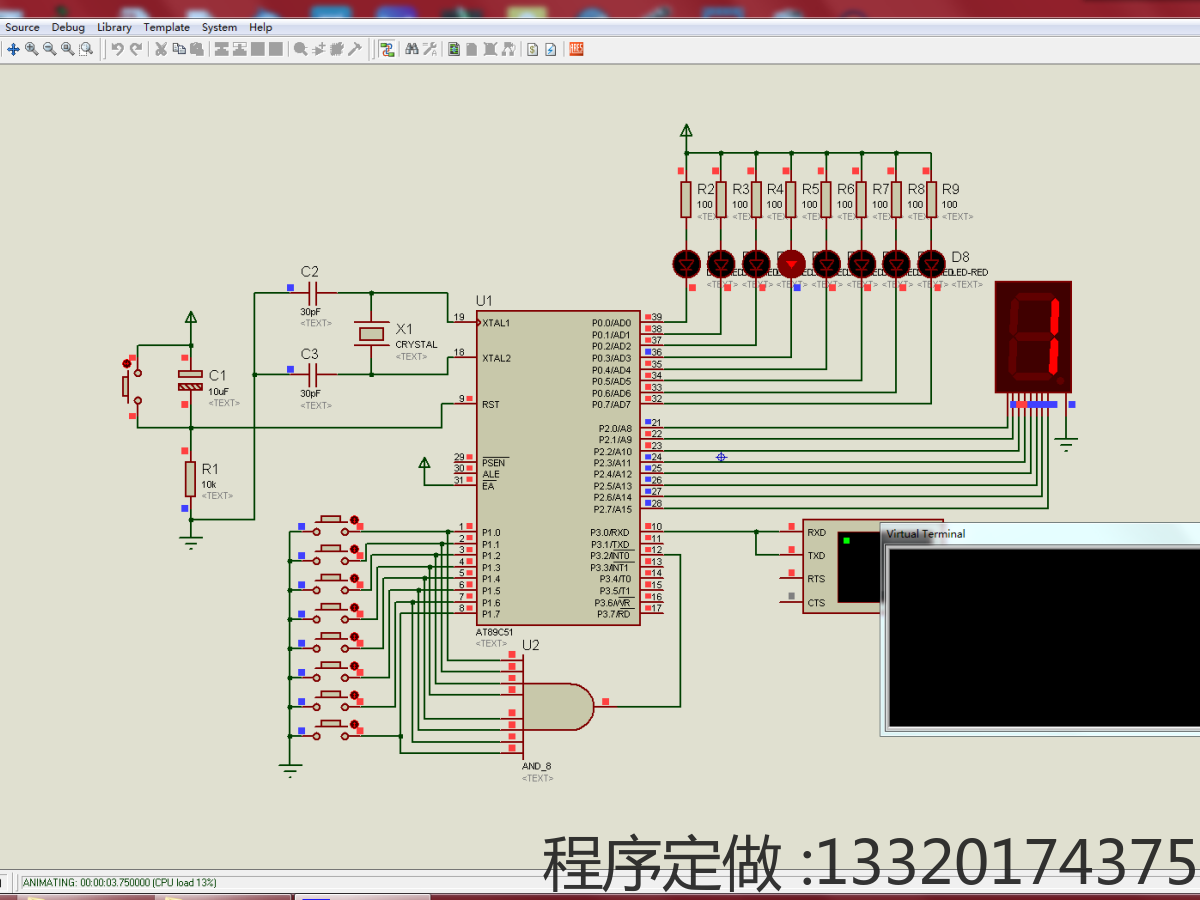Screen dimensions: 1200x900
Task: Open the Template menu
Action: (x=166, y=27)
